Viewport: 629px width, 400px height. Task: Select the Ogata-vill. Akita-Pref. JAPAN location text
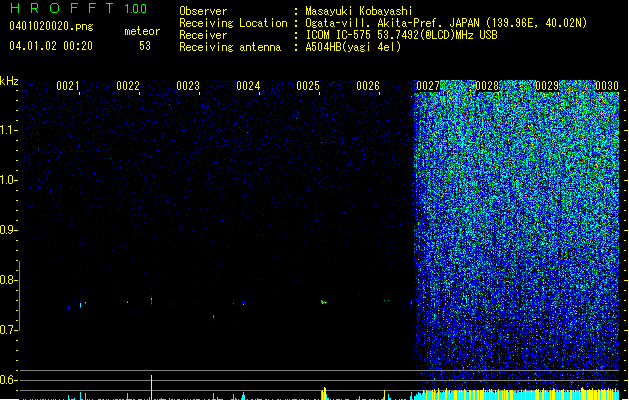446,23
